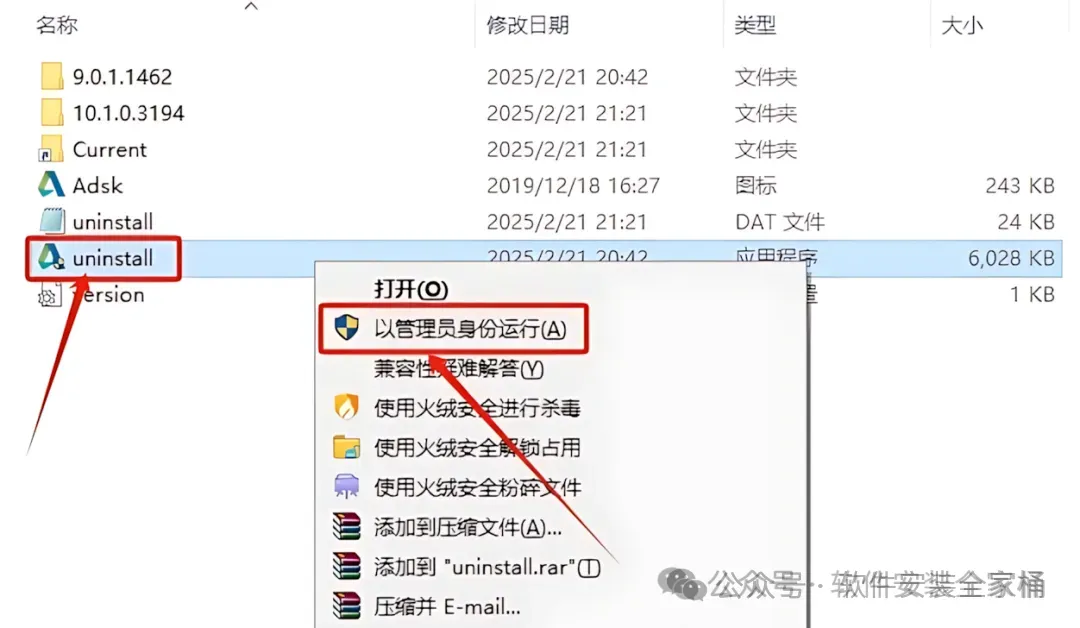Select the Adsk Autodesk icon file

51,185
